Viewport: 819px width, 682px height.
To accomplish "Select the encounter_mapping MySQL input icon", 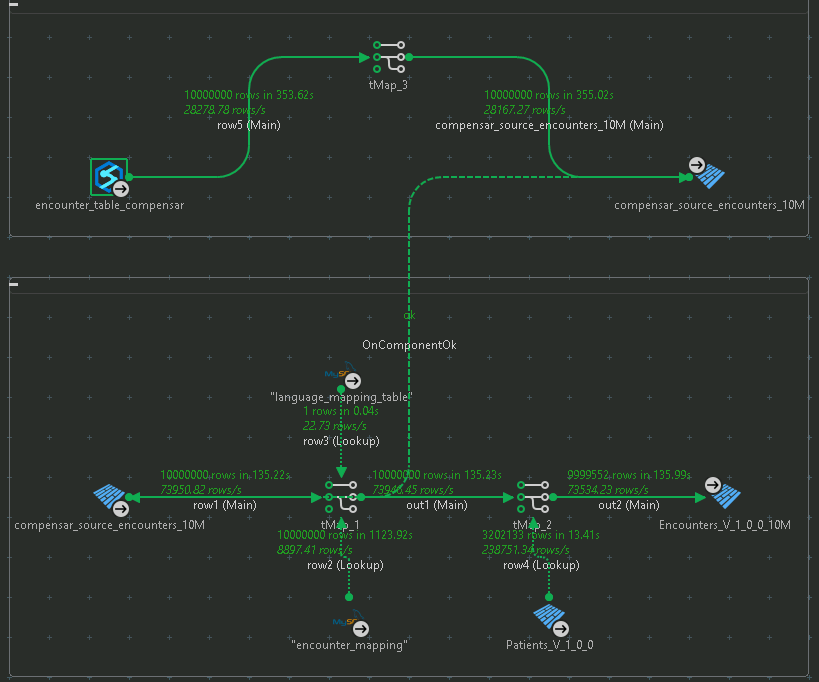I will [349, 626].
